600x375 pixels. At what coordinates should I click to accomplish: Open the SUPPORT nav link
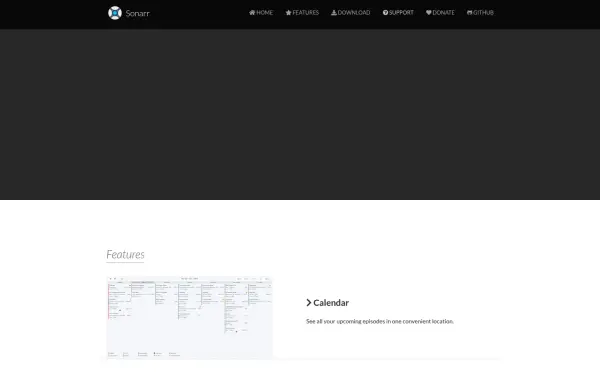coord(398,13)
